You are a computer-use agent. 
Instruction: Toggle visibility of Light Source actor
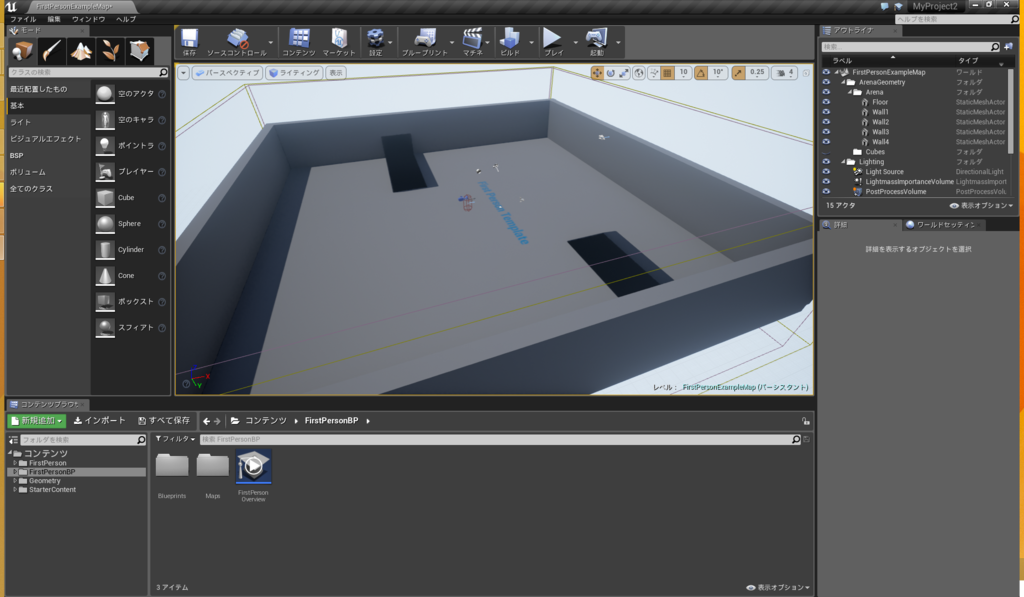(x=826, y=172)
